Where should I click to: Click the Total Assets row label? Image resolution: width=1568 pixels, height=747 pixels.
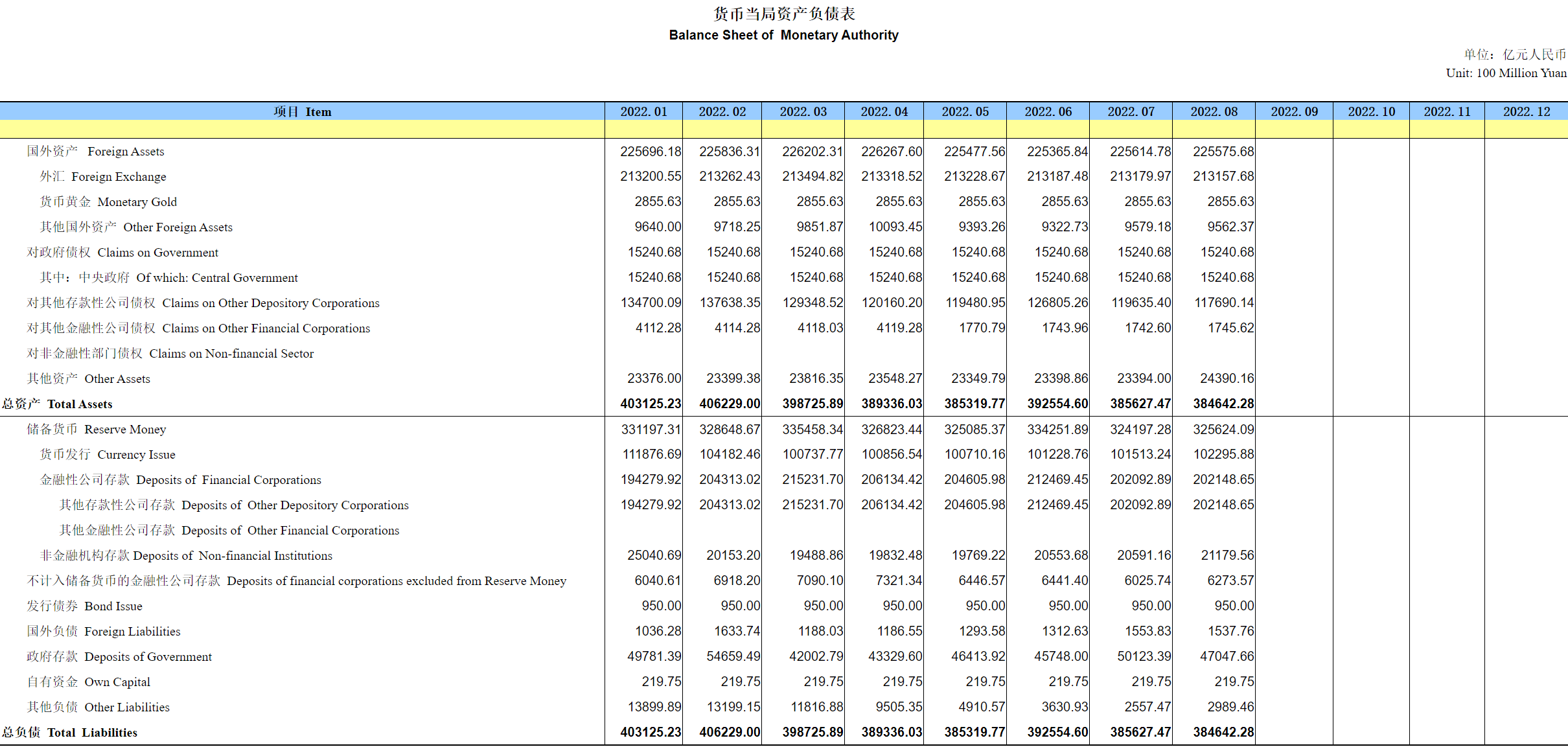(57, 404)
